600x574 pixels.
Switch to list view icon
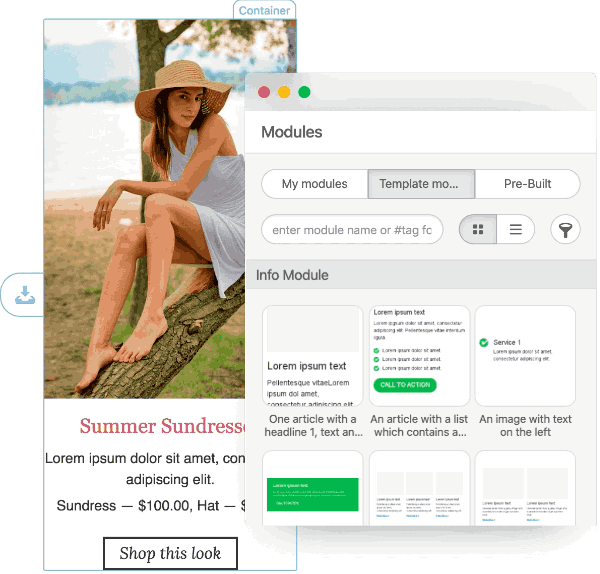click(x=516, y=230)
